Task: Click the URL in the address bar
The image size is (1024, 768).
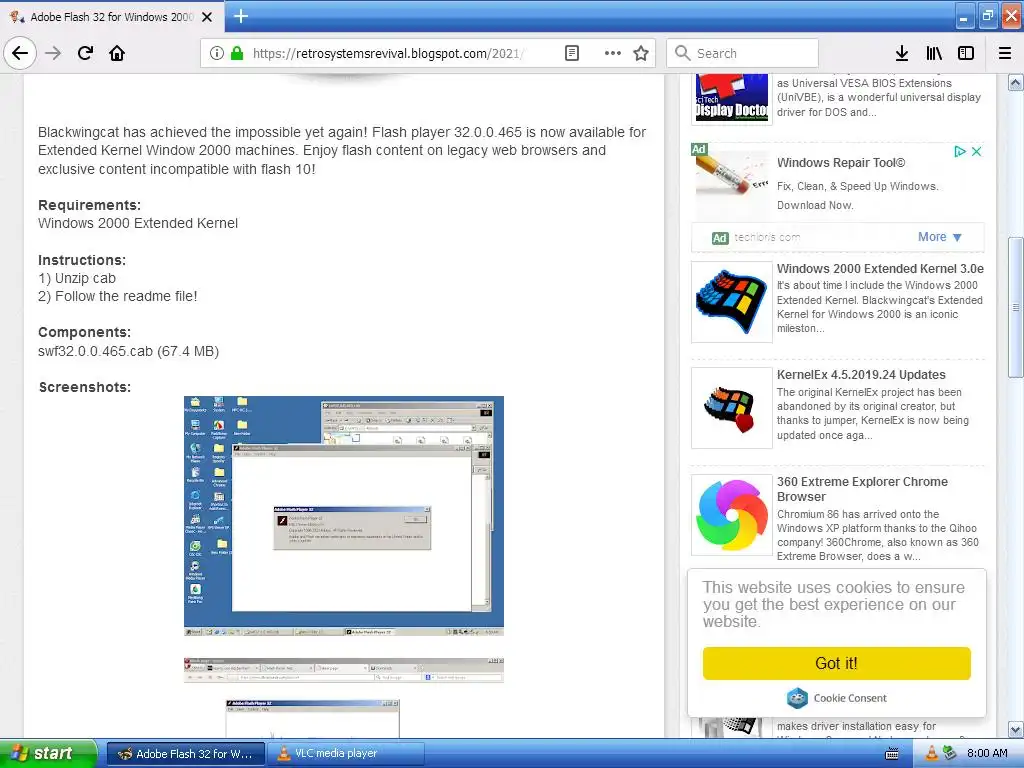Action: click(389, 53)
